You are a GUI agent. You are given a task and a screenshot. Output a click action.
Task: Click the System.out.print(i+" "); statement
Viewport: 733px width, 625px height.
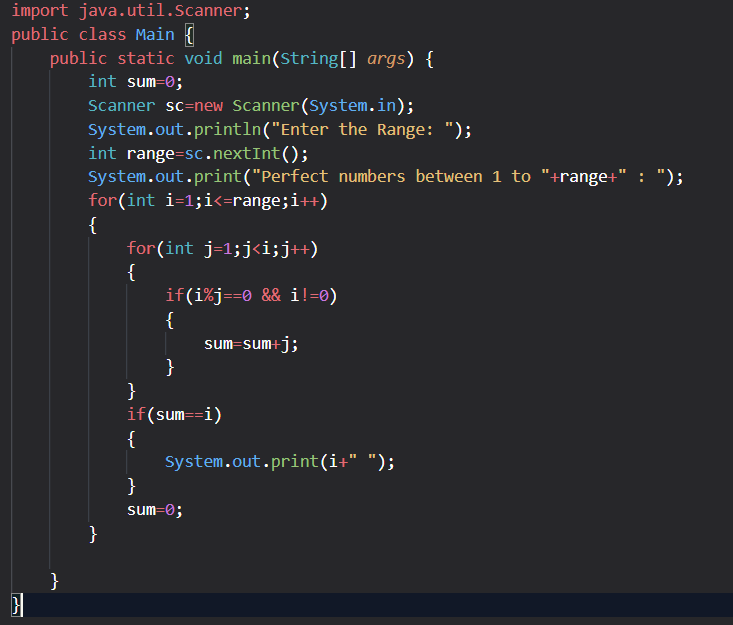(280, 462)
